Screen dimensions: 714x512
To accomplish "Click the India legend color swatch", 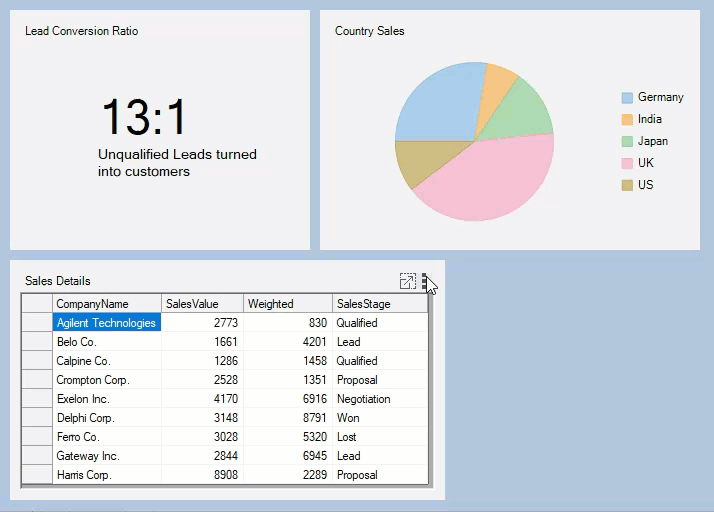I will tap(627, 120).
